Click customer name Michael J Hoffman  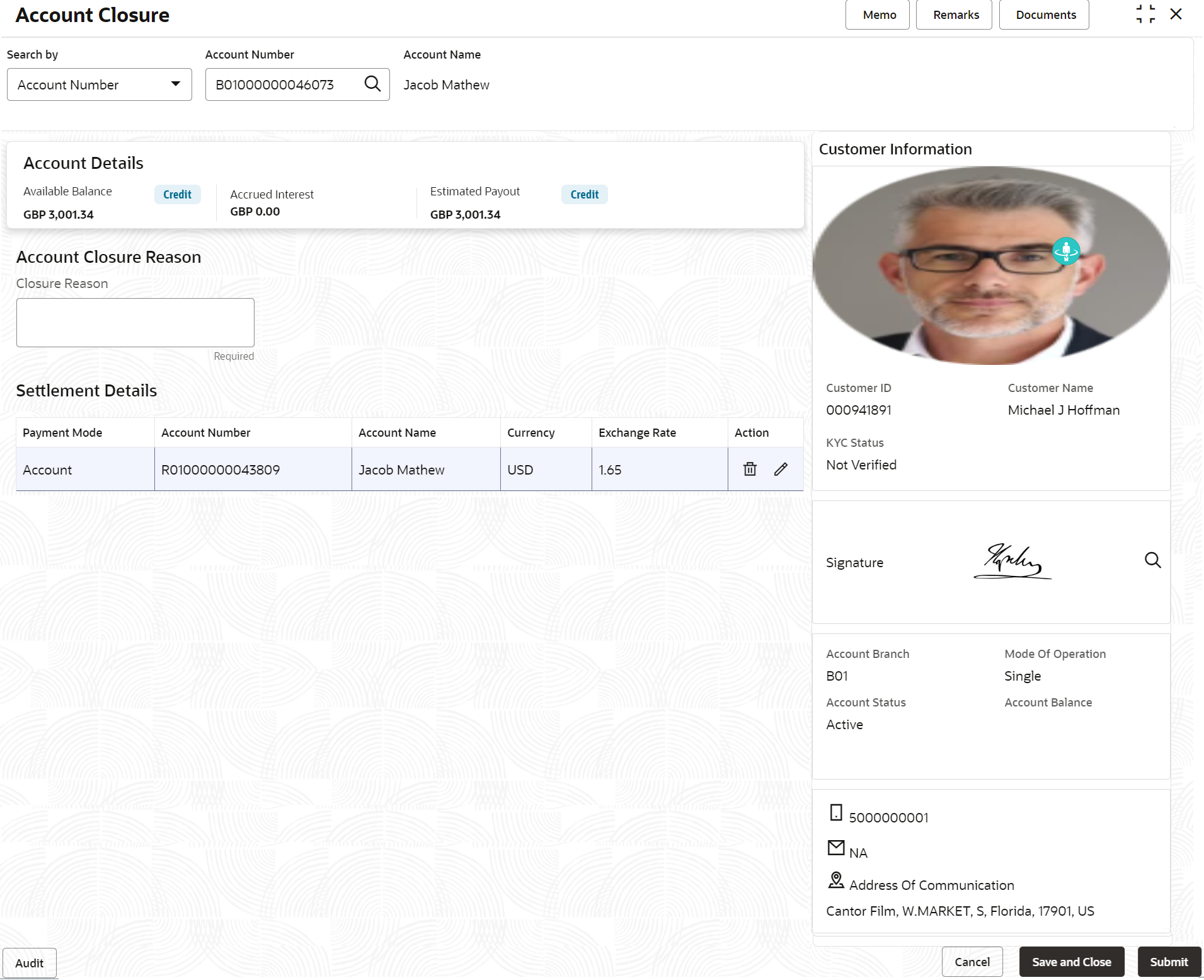click(x=1064, y=410)
